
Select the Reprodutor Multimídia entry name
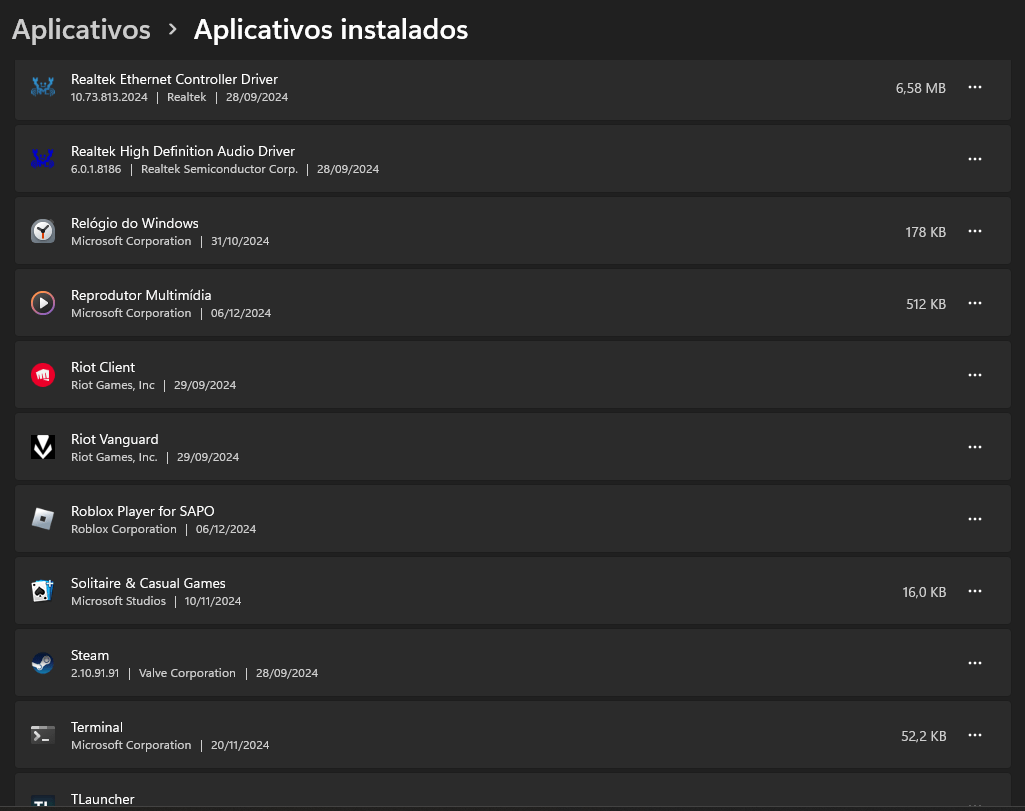(141, 295)
